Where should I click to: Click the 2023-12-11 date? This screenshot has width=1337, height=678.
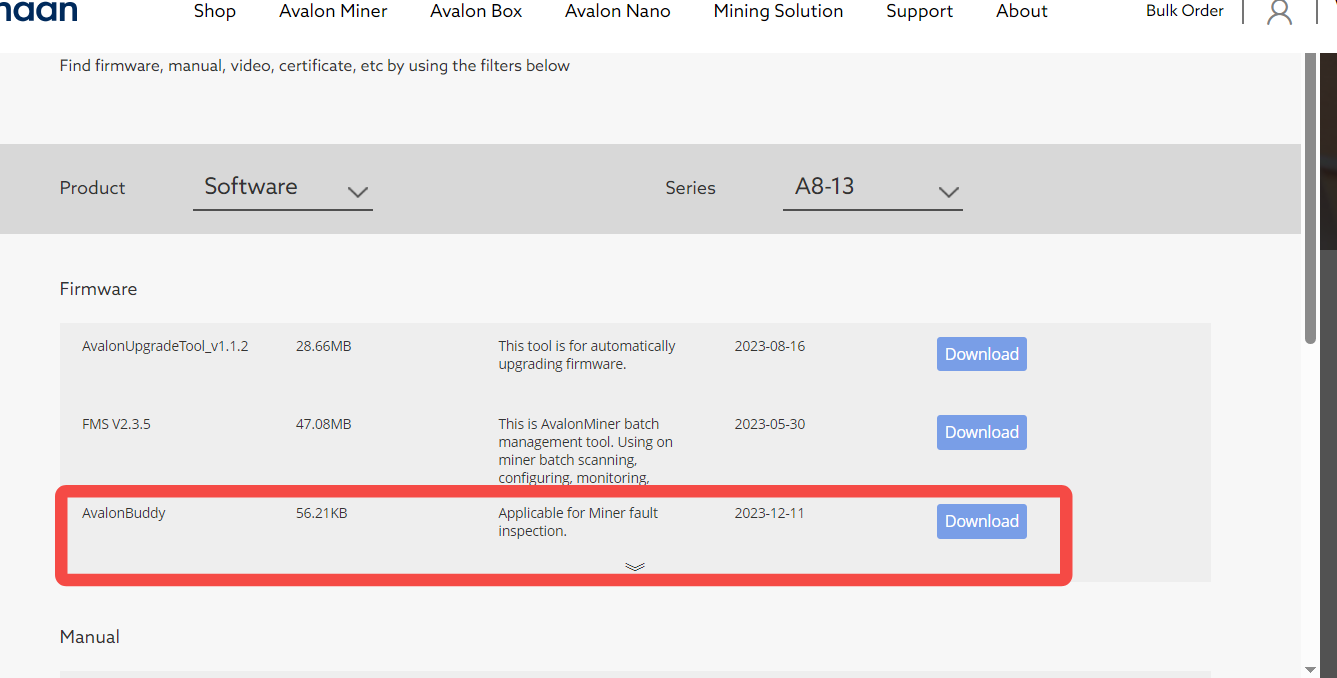[769, 513]
